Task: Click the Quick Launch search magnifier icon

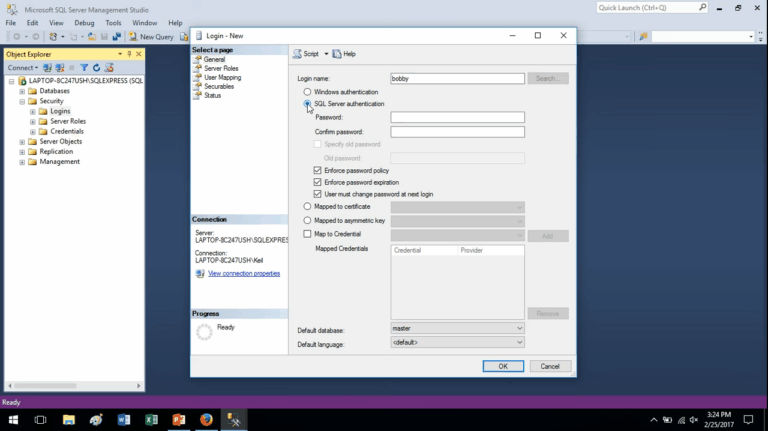Action: (x=702, y=7)
